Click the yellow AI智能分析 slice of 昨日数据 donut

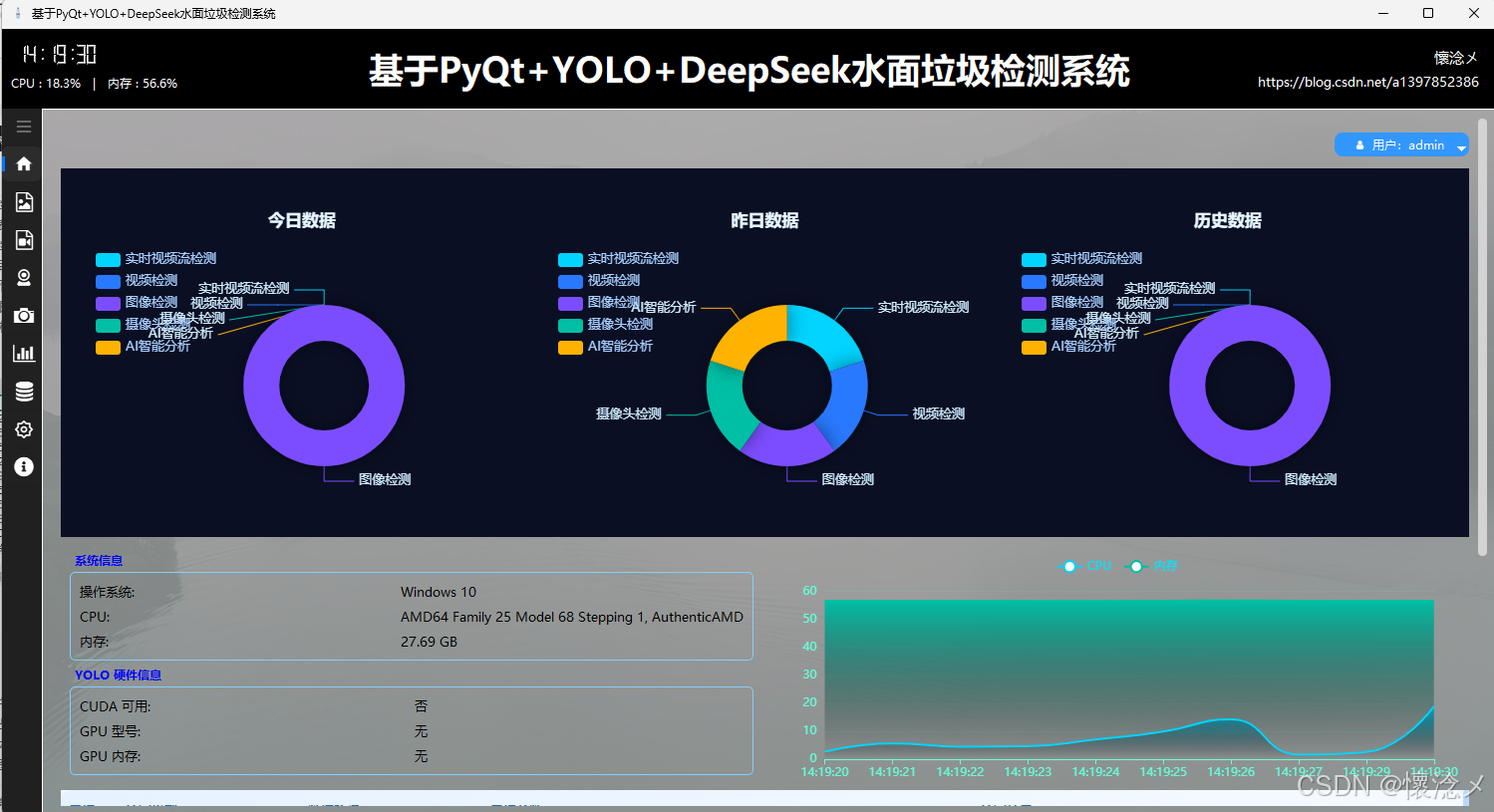[x=748, y=337]
